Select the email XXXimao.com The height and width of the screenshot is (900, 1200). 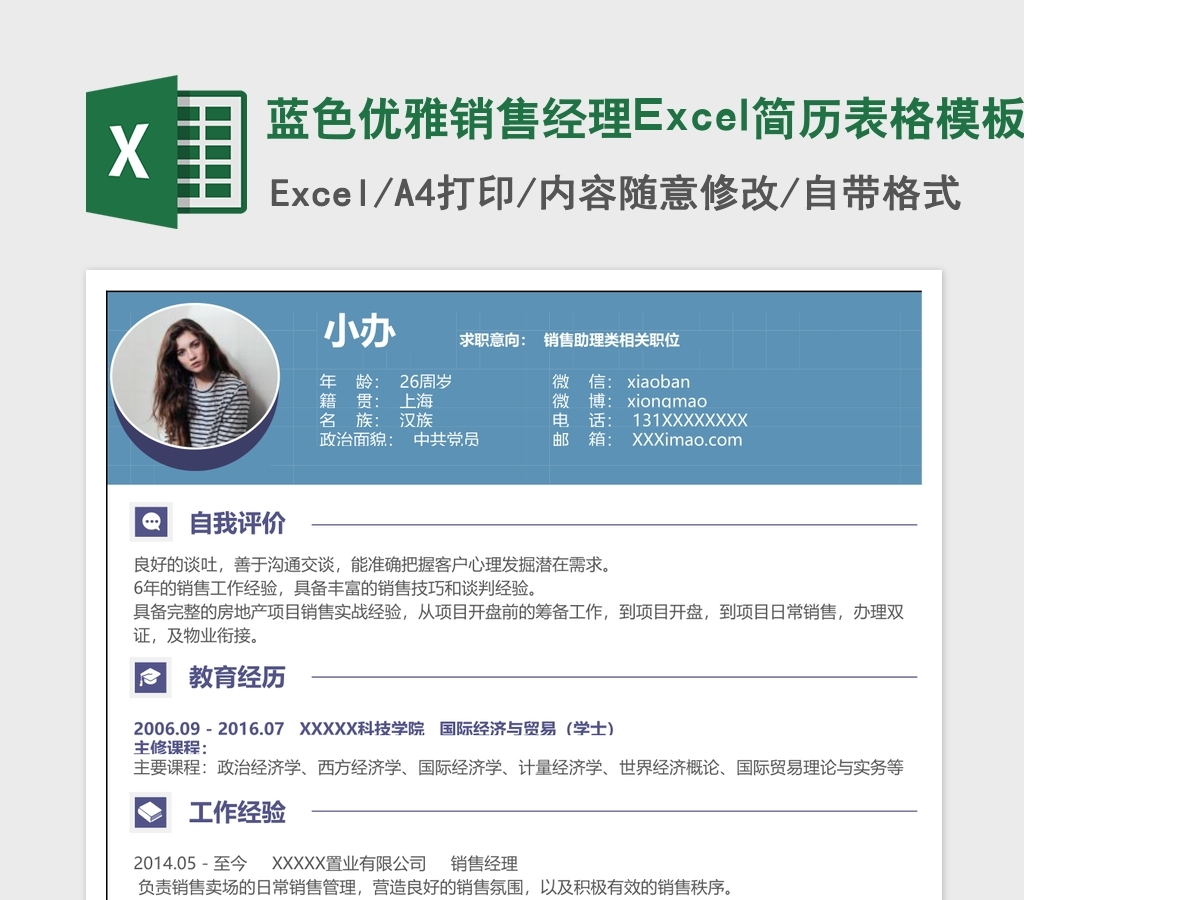[687, 439]
